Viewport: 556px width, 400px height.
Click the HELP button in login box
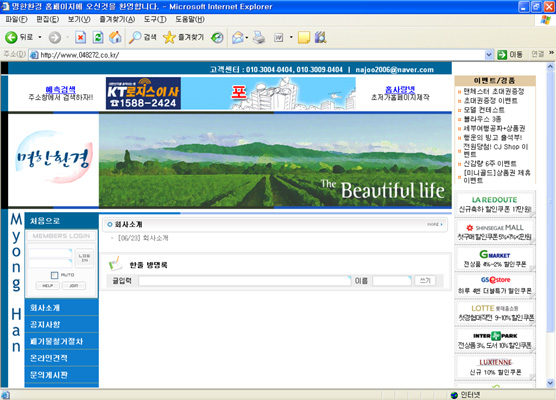(x=48, y=285)
